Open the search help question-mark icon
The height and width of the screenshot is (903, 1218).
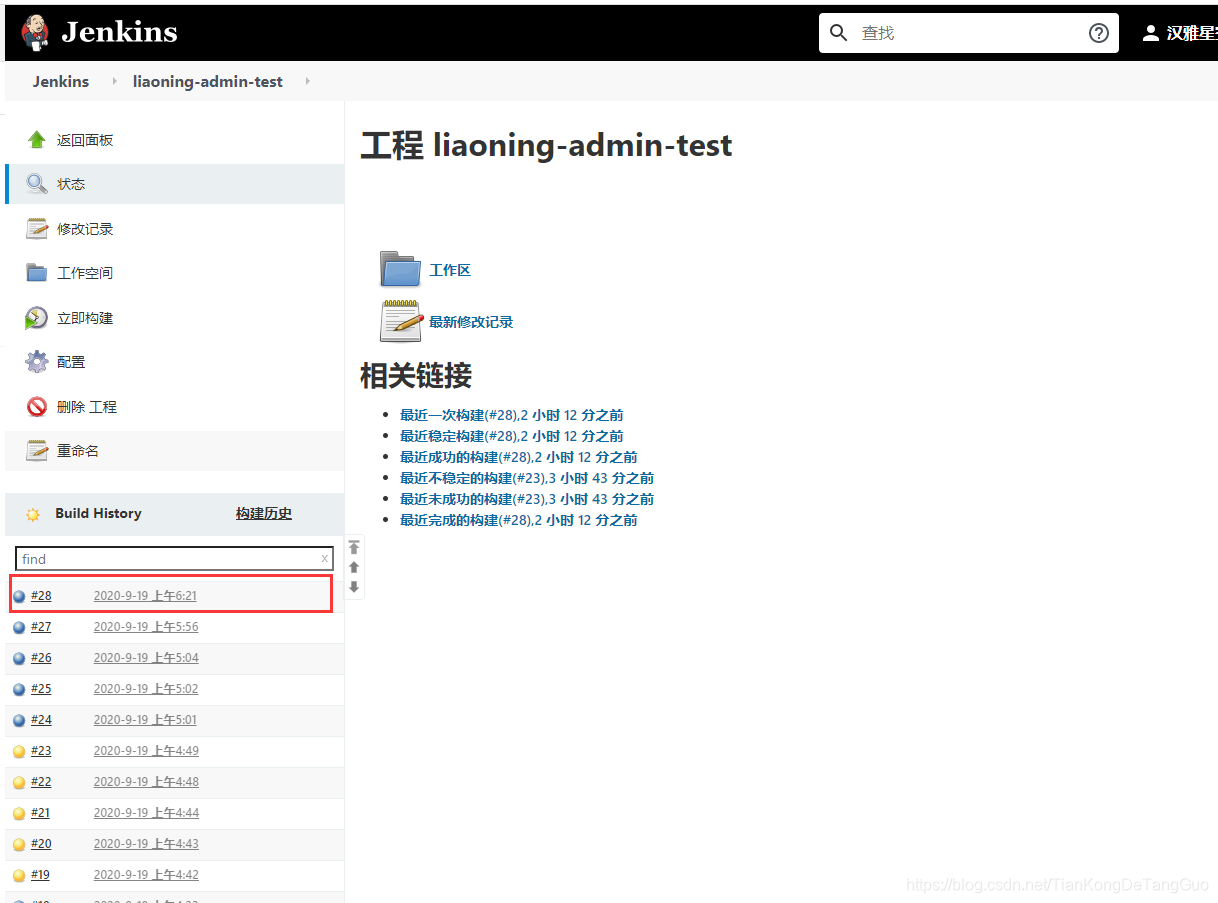click(1098, 33)
